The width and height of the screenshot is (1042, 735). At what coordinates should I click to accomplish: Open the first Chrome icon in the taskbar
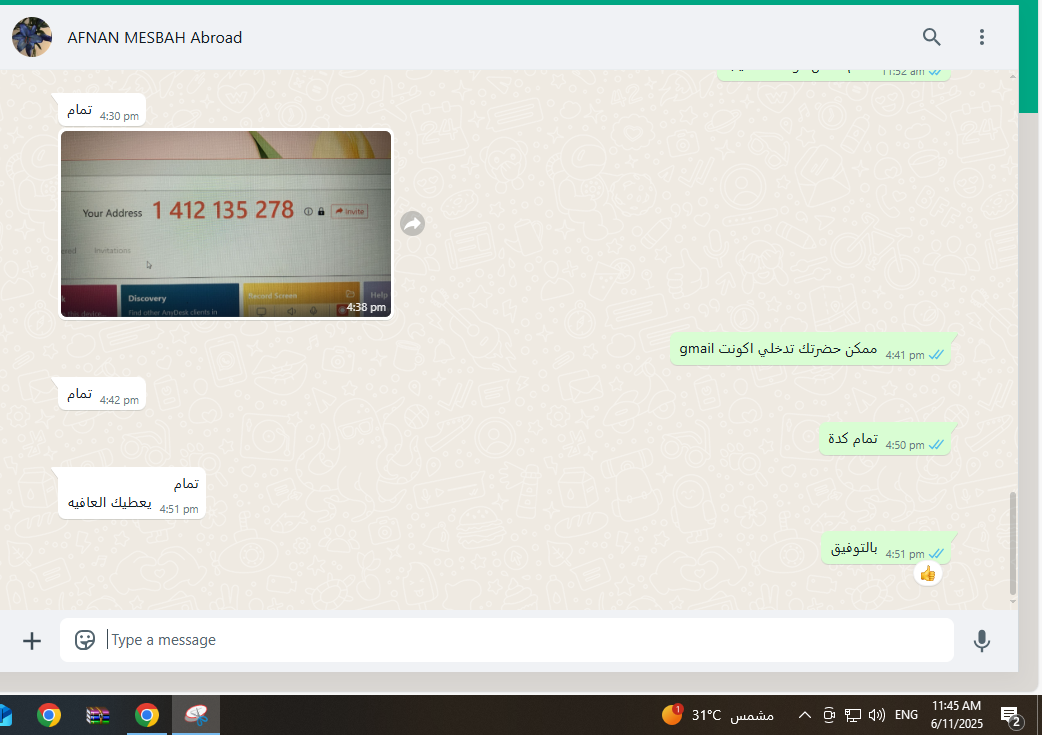(49, 715)
